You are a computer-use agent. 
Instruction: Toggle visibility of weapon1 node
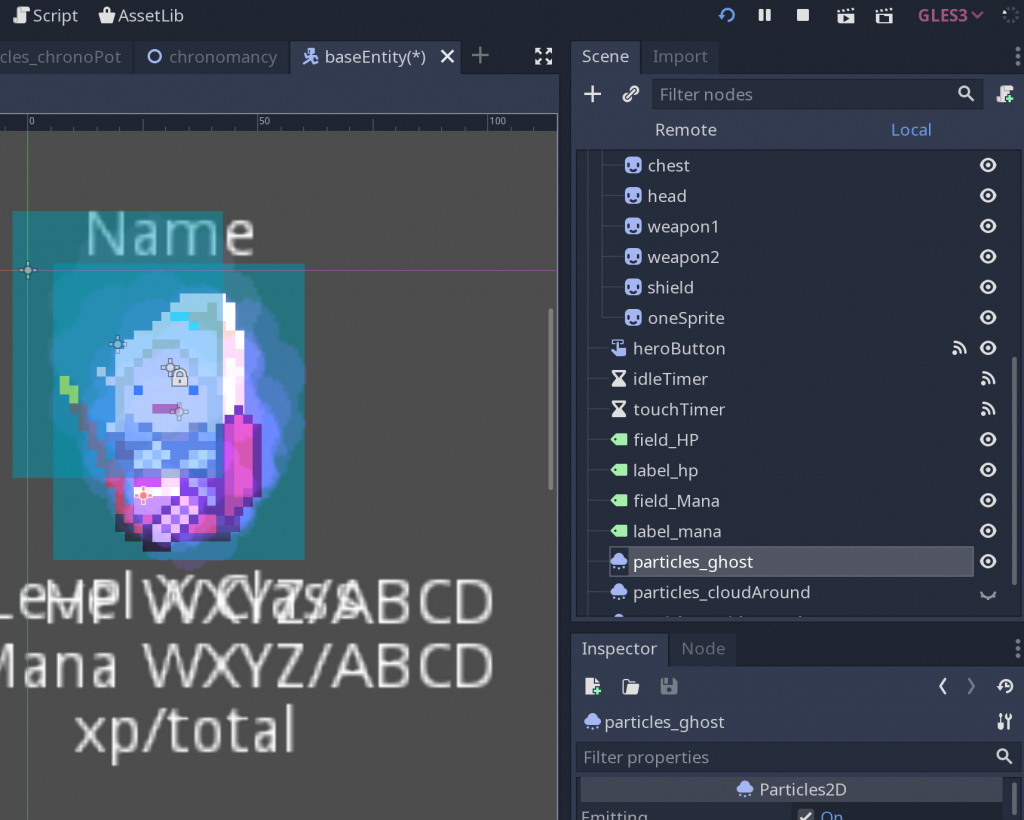click(x=988, y=226)
